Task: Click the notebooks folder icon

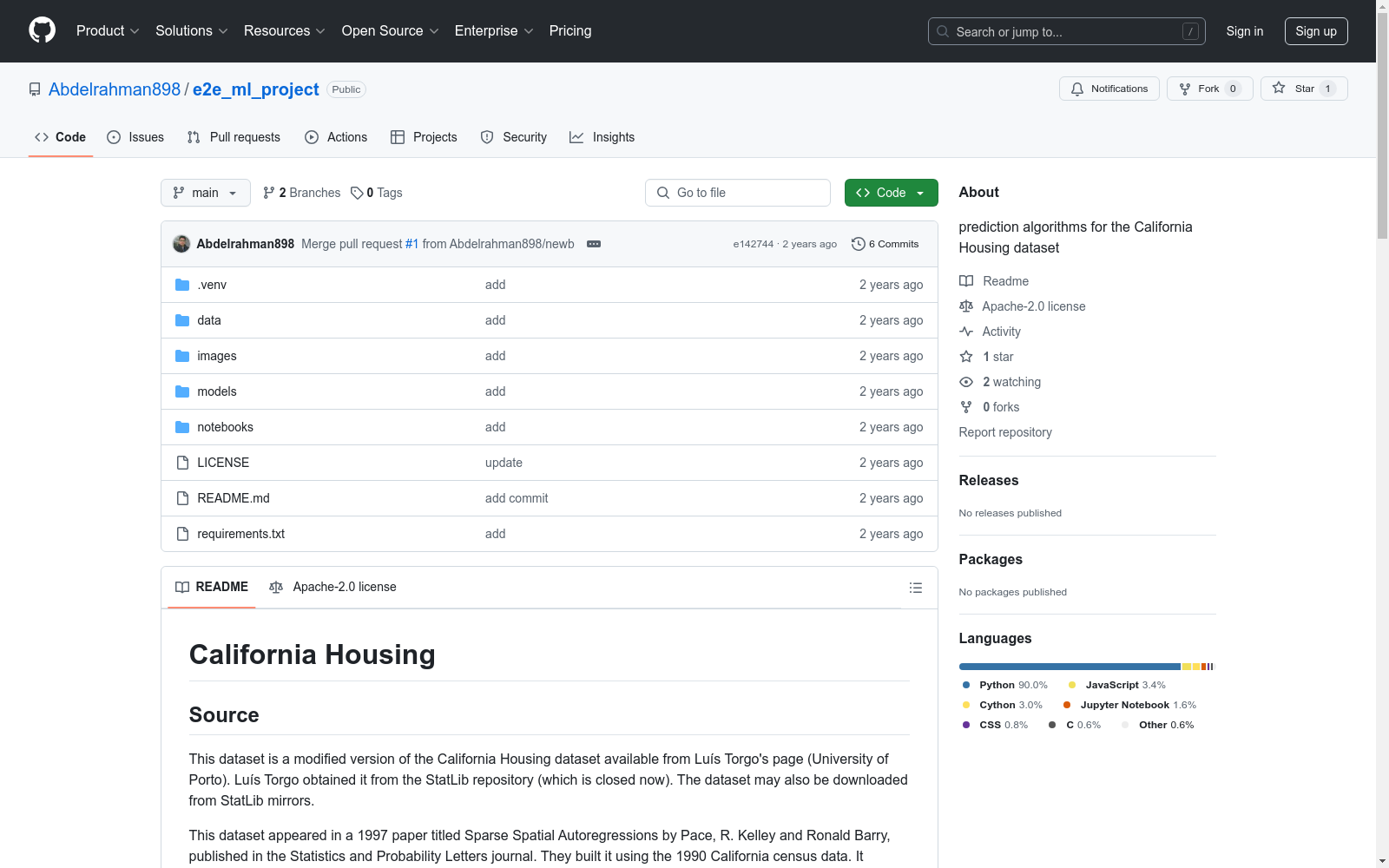Action: 182,427
